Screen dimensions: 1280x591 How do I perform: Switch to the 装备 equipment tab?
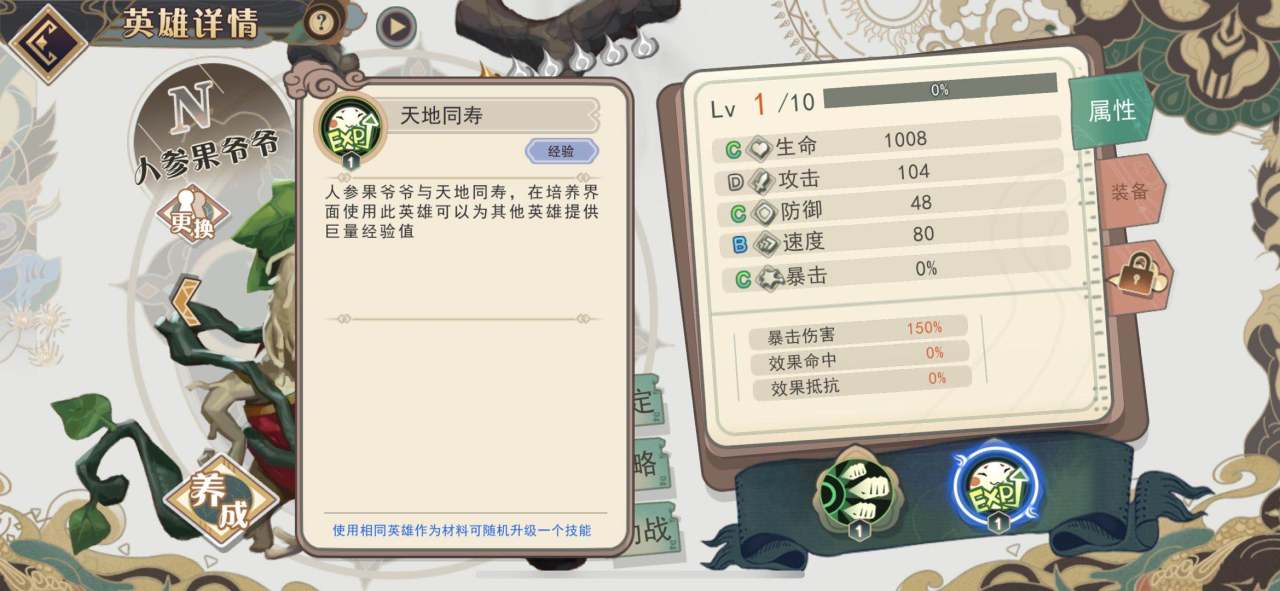click(x=1130, y=192)
